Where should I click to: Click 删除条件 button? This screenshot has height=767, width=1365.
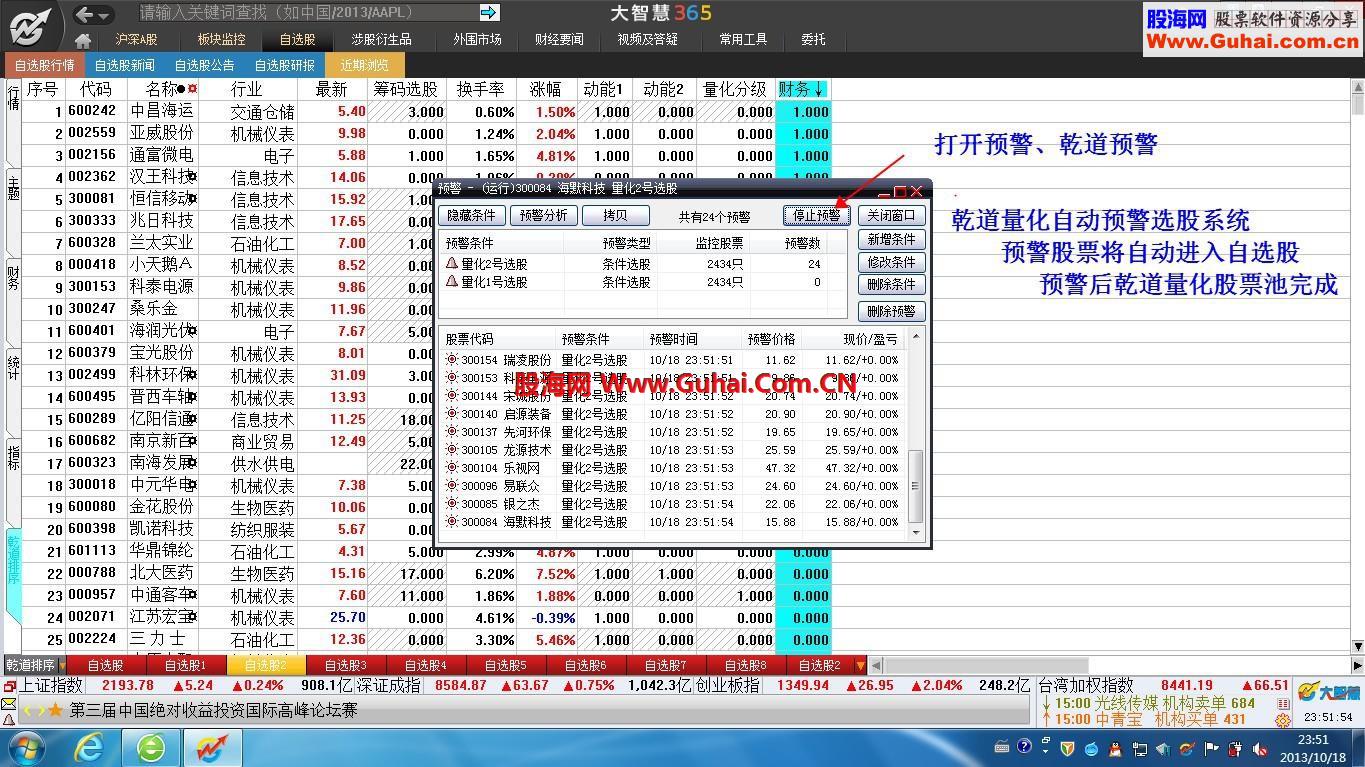tap(891, 285)
